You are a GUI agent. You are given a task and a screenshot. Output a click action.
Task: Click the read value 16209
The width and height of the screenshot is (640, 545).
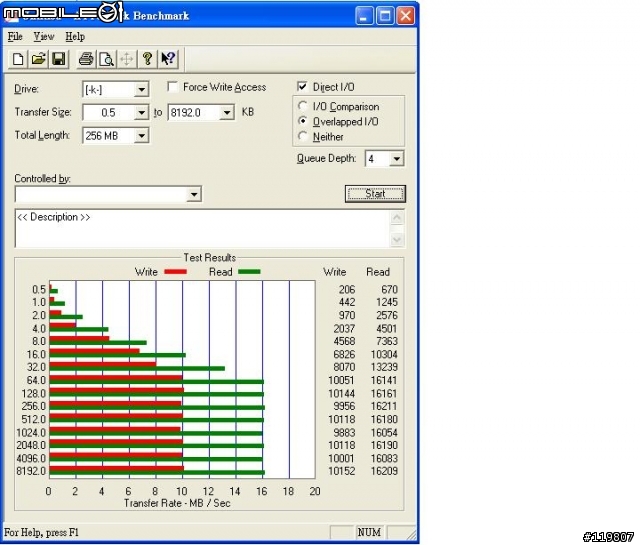coord(384,471)
